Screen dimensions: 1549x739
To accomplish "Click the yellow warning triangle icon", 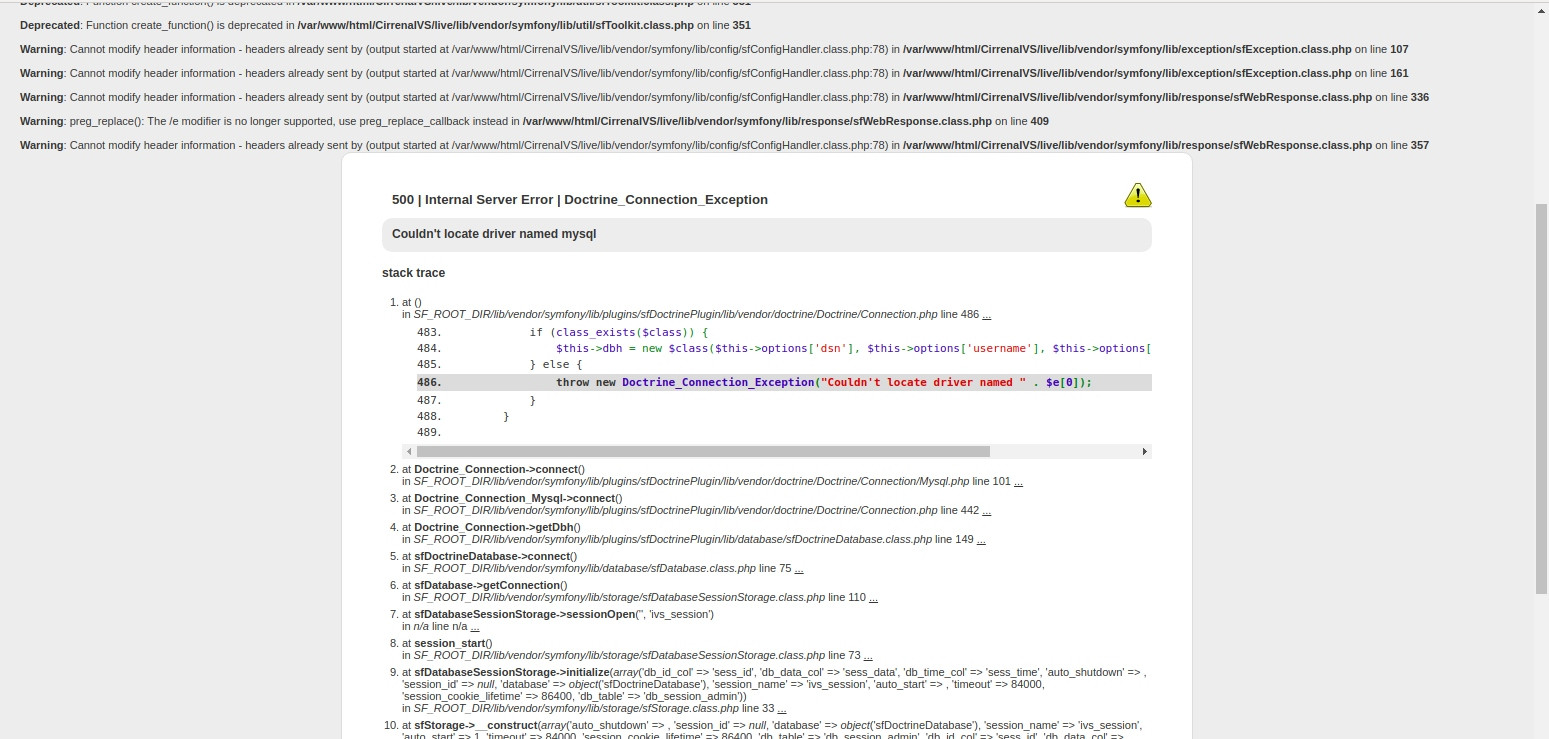I will tap(1138, 195).
